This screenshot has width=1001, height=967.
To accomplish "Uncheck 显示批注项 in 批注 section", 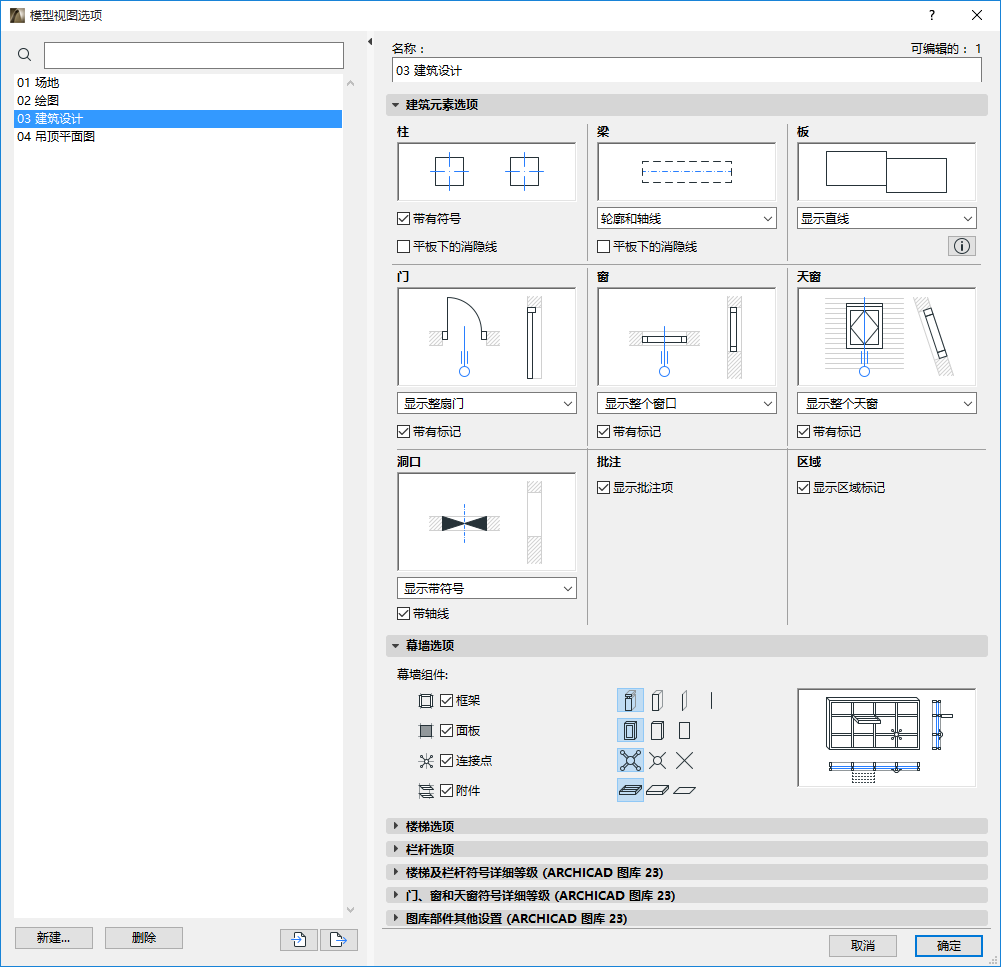I will pyautogui.click(x=603, y=487).
